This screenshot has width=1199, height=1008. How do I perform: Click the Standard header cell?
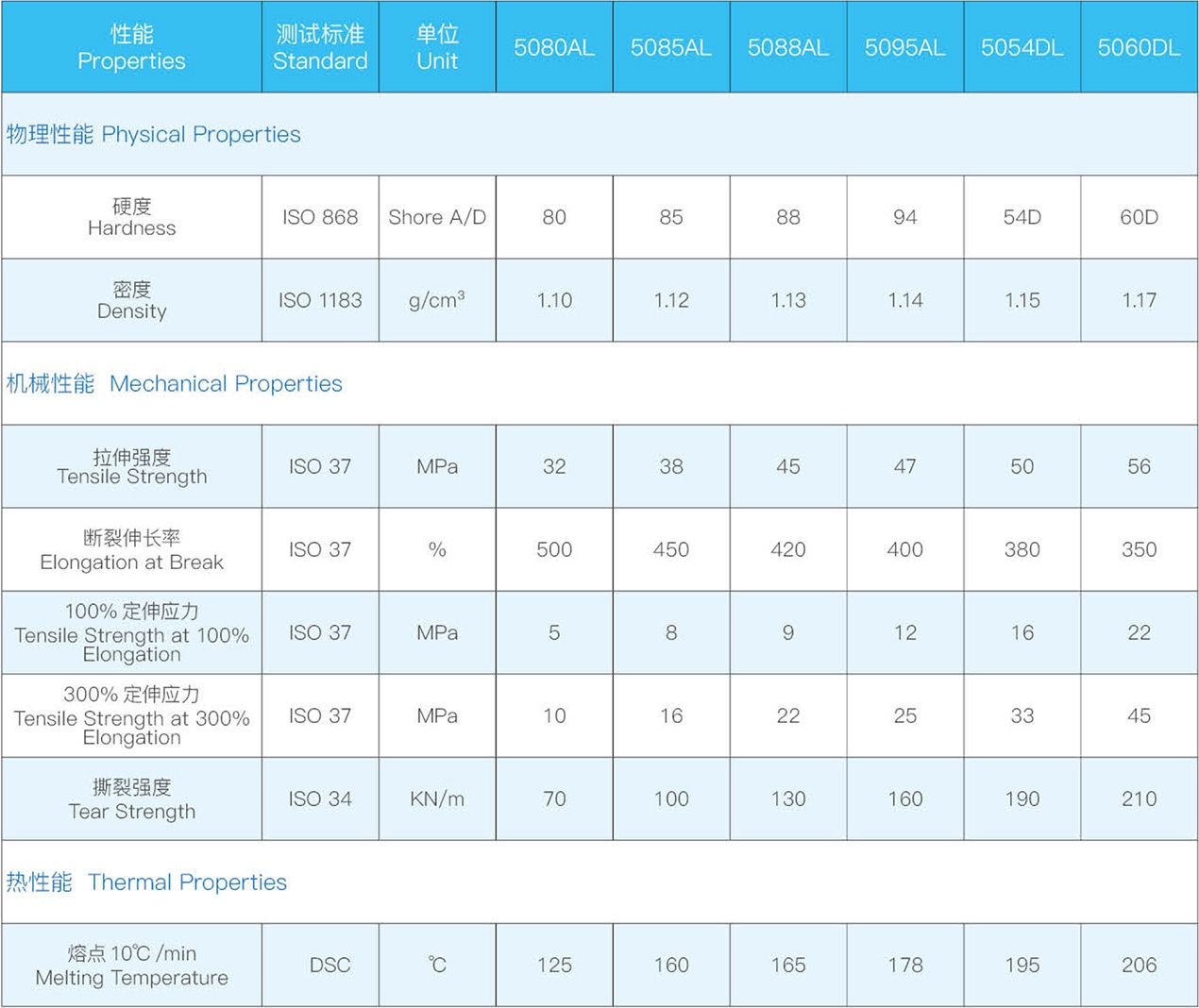tap(320, 48)
